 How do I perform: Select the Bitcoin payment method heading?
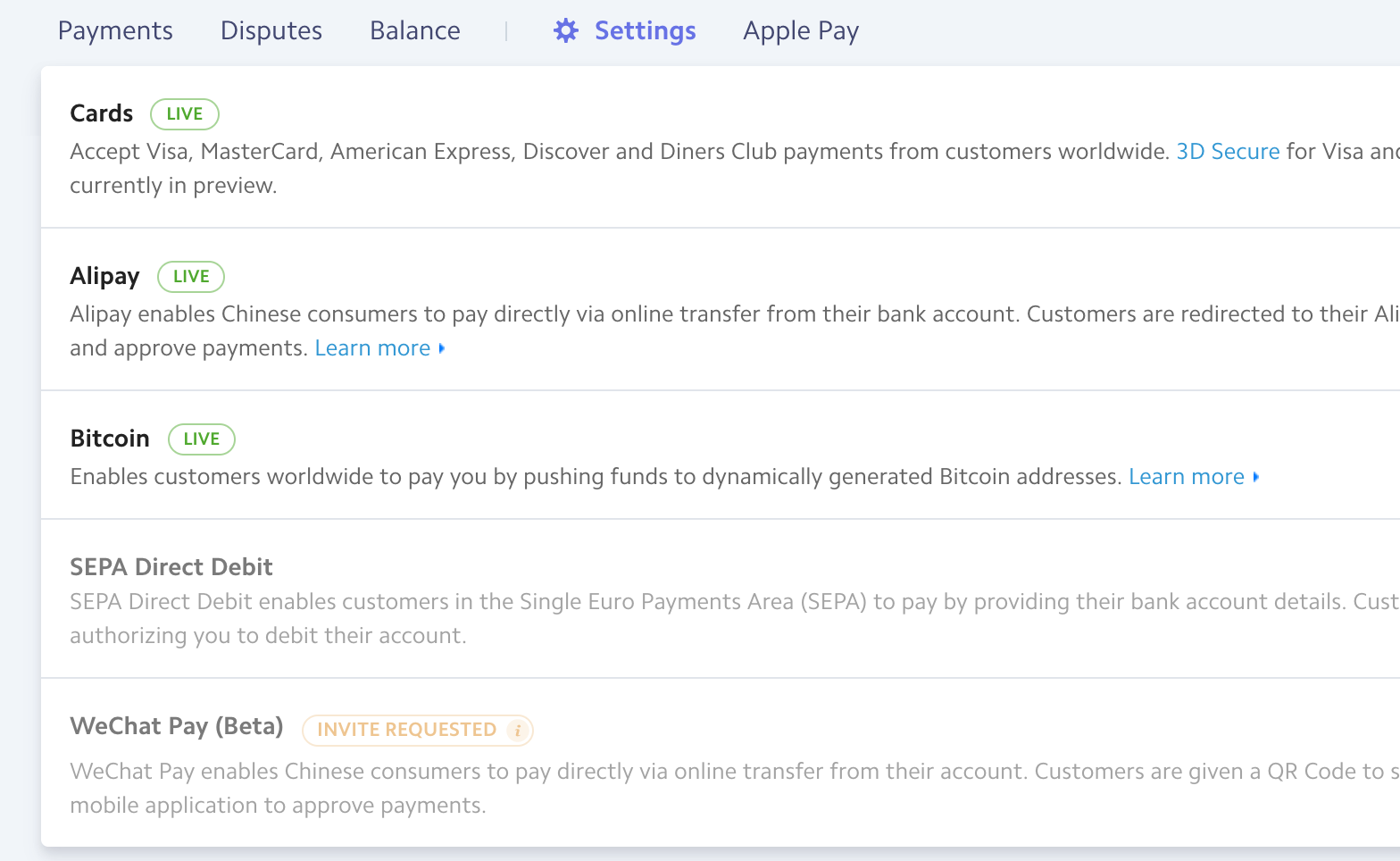[x=110, y=439]
